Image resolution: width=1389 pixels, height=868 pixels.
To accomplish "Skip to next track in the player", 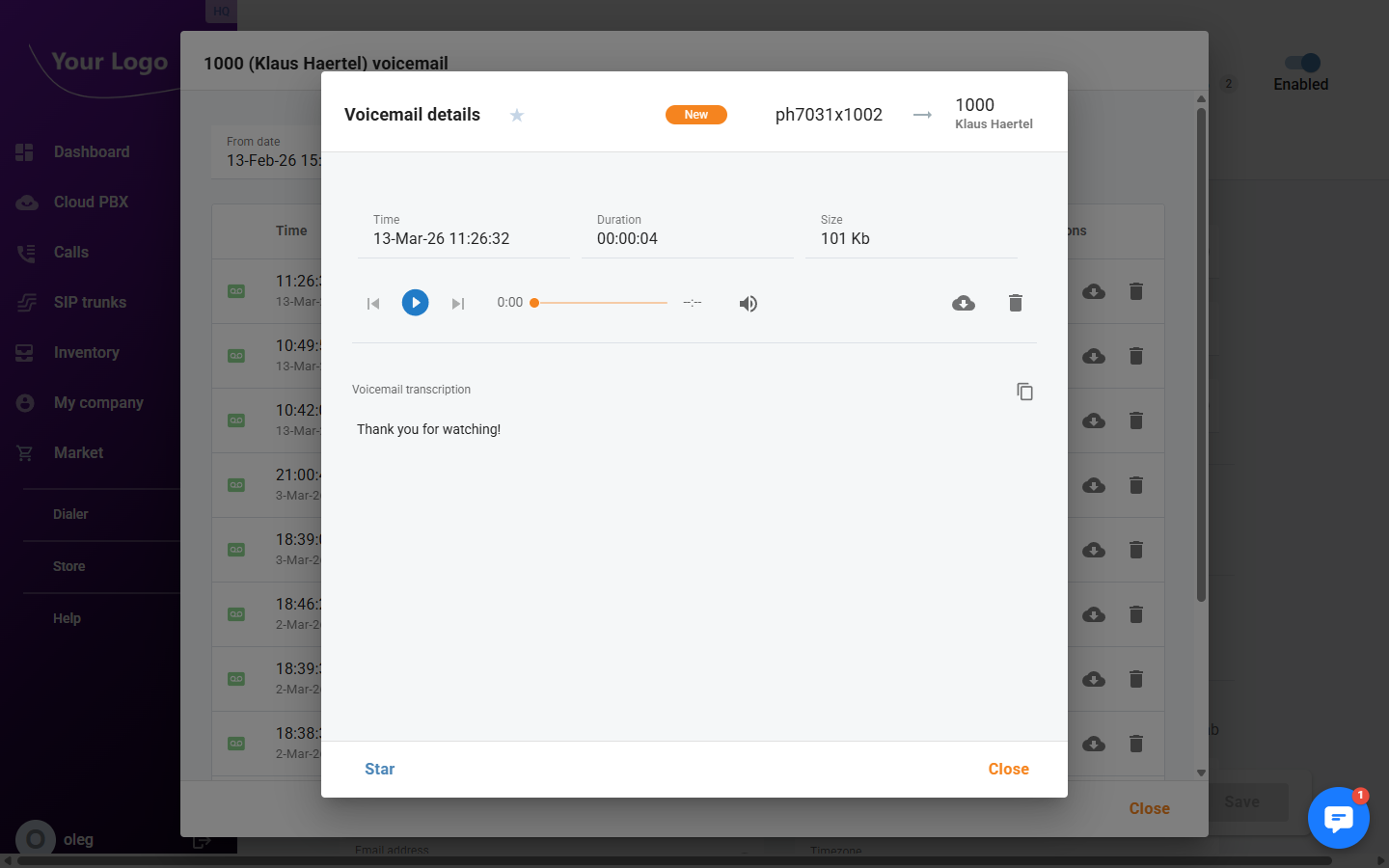I will click(458, 303).
